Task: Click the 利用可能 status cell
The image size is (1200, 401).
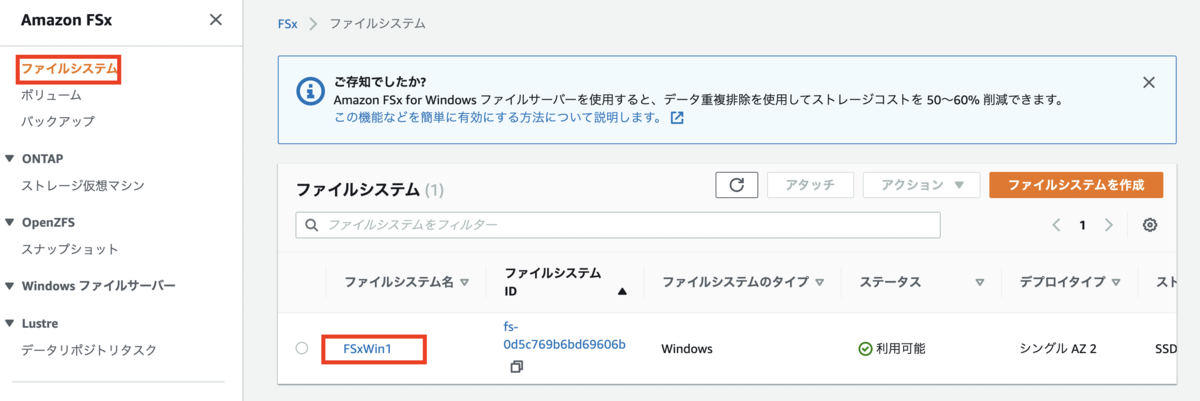Action: click(x=892, y=349)
